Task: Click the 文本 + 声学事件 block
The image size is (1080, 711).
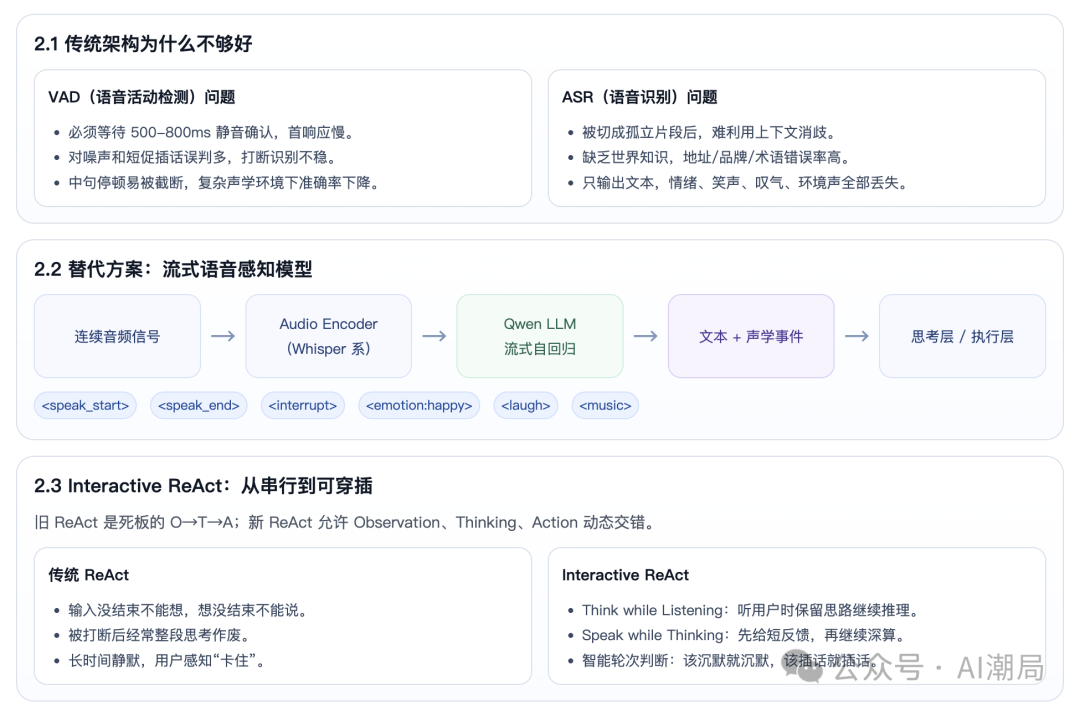Action: point(751,336)
